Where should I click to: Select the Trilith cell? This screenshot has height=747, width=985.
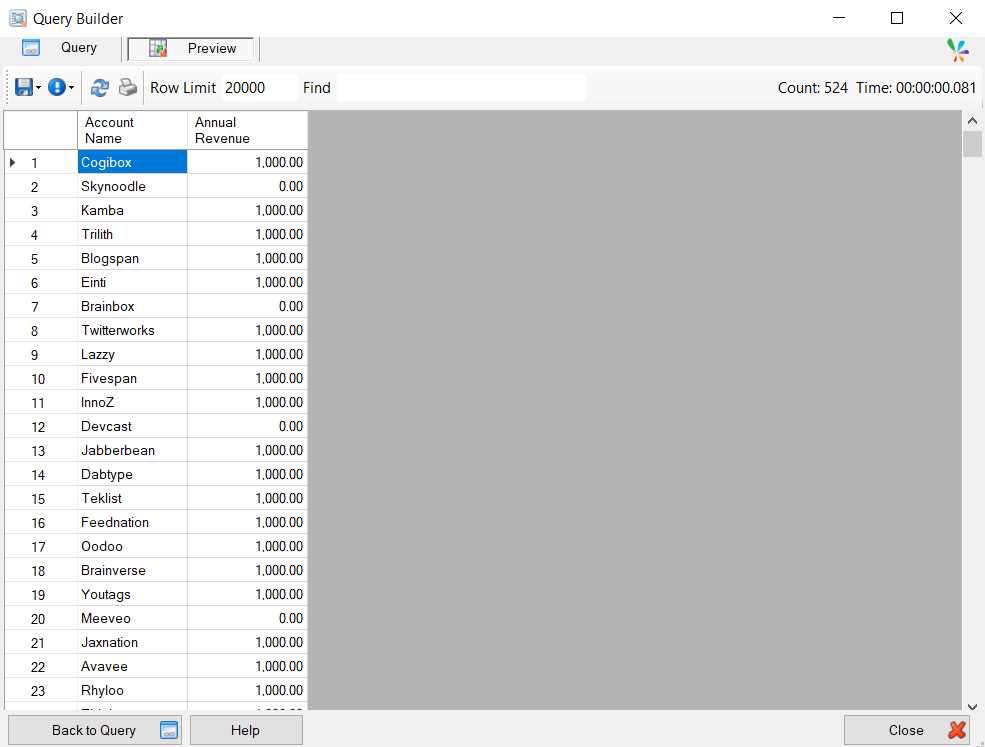[133, 234]
